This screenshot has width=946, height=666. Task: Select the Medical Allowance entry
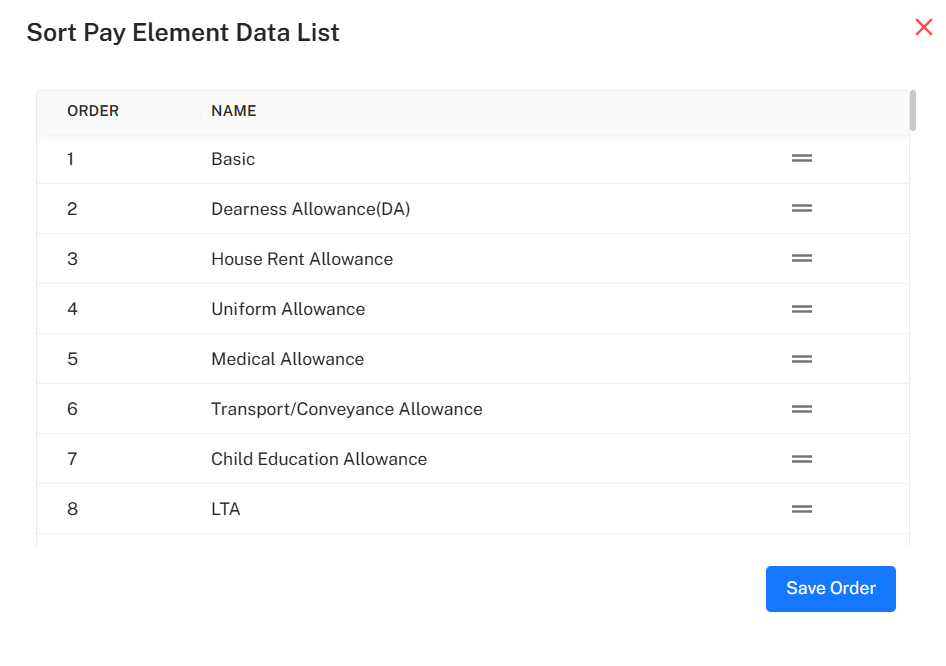click(287, 359)
